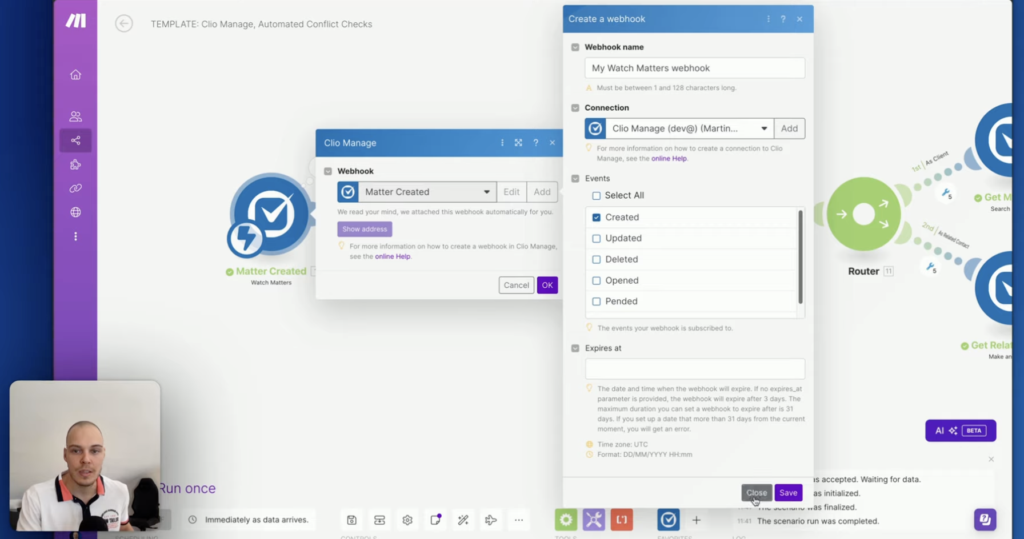Open the Connections link icon in sidebar
Viewport: 1024px width, 539px height.
pos(76,188)
